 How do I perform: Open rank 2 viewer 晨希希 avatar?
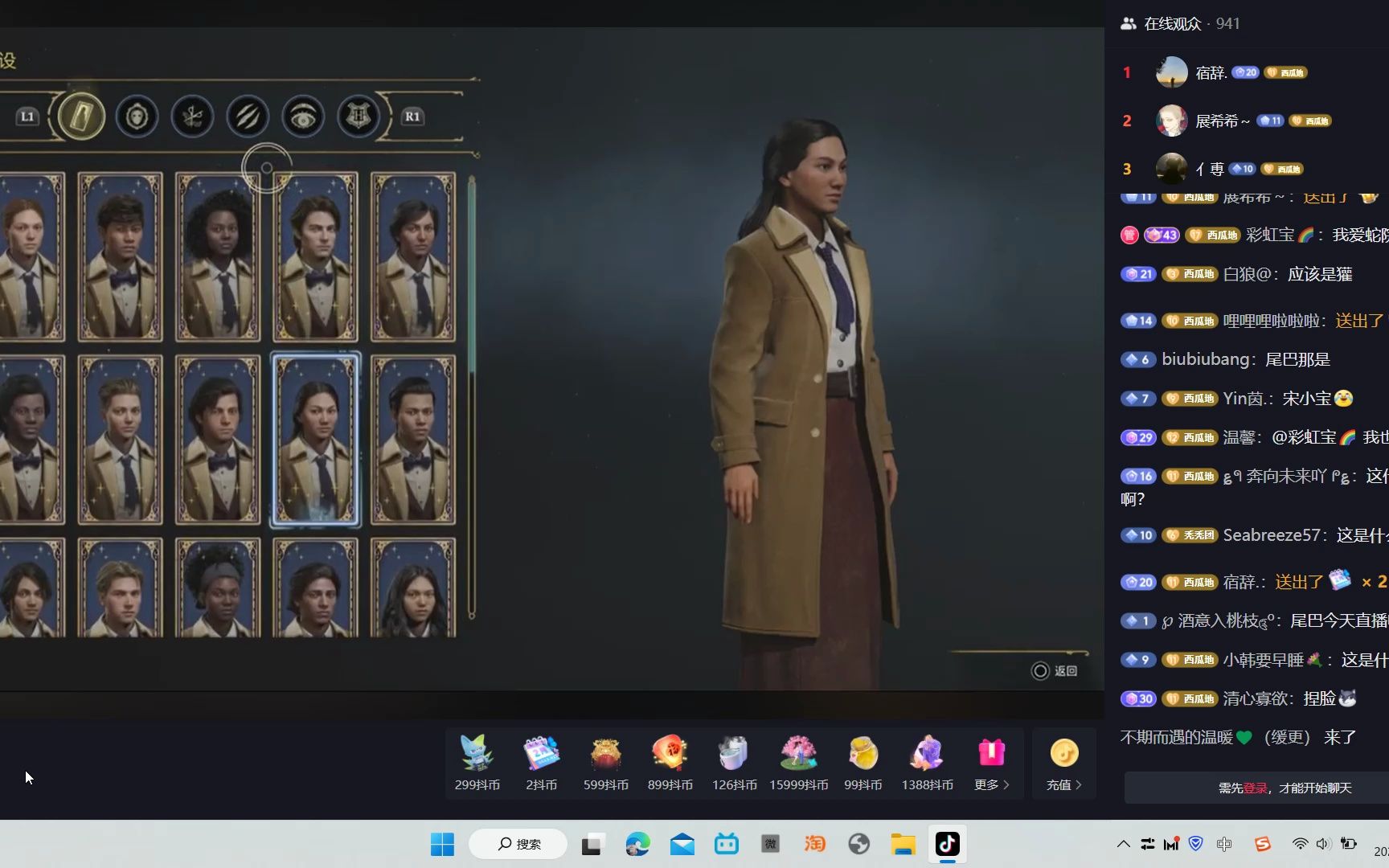(x=1172, y=121)
